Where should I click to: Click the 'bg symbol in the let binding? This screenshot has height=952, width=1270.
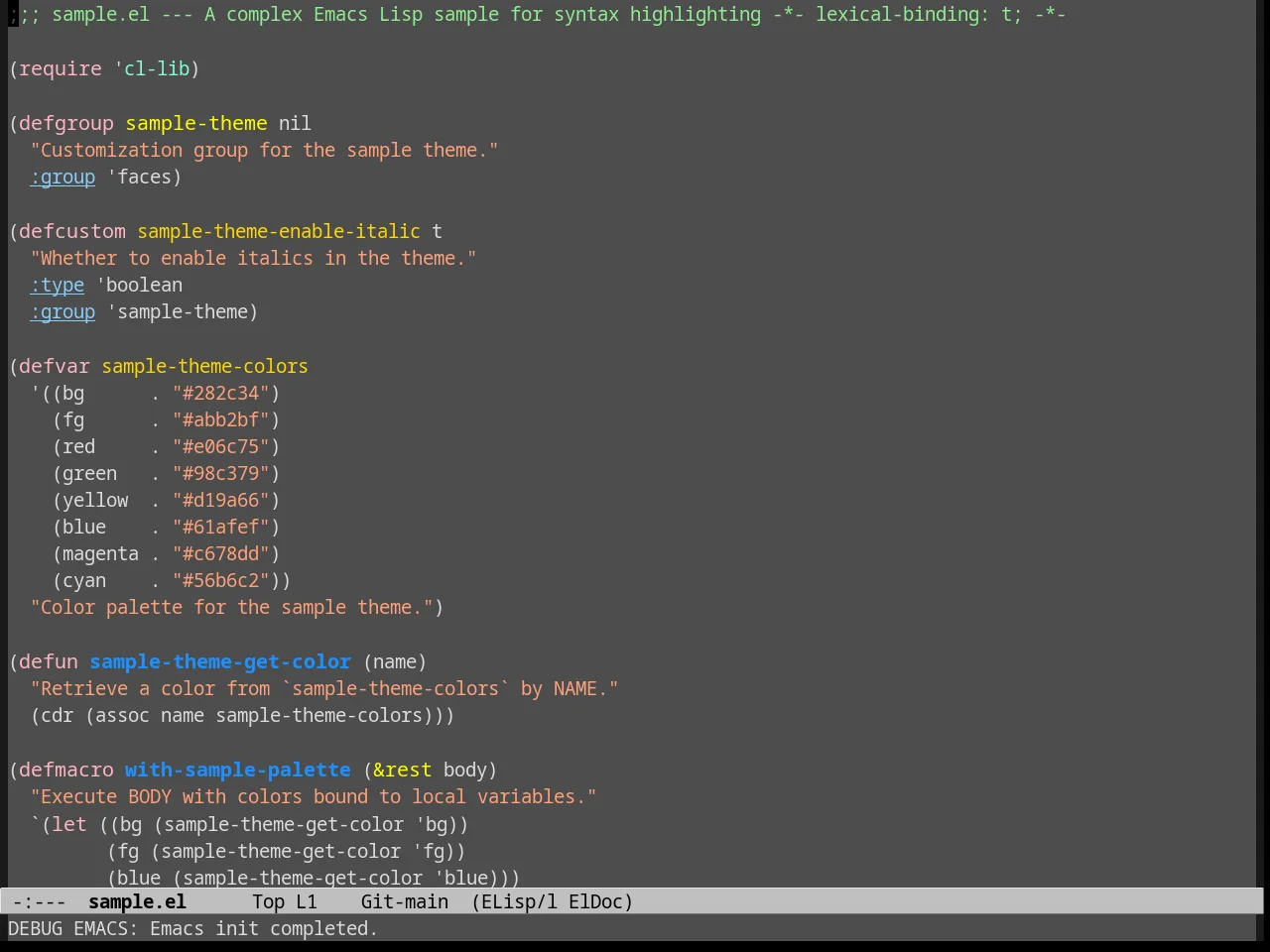pyautogui.click(x=432, y=824)
